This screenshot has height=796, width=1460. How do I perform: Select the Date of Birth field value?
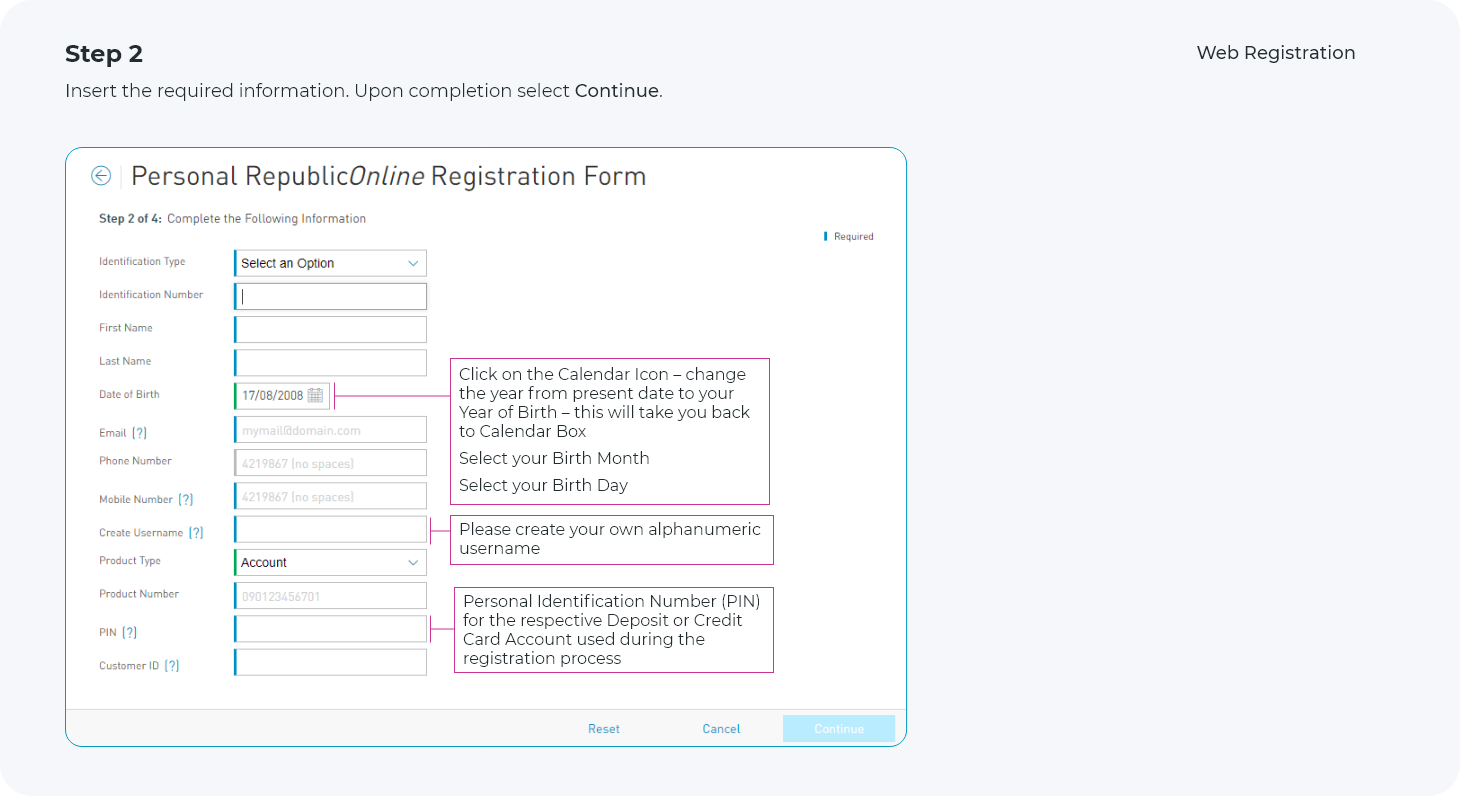click(273, 395)
